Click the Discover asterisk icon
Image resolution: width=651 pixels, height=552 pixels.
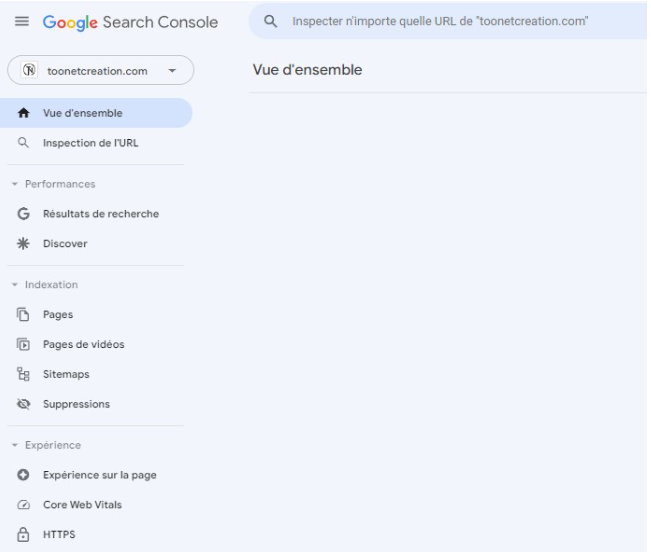point(22,242)
